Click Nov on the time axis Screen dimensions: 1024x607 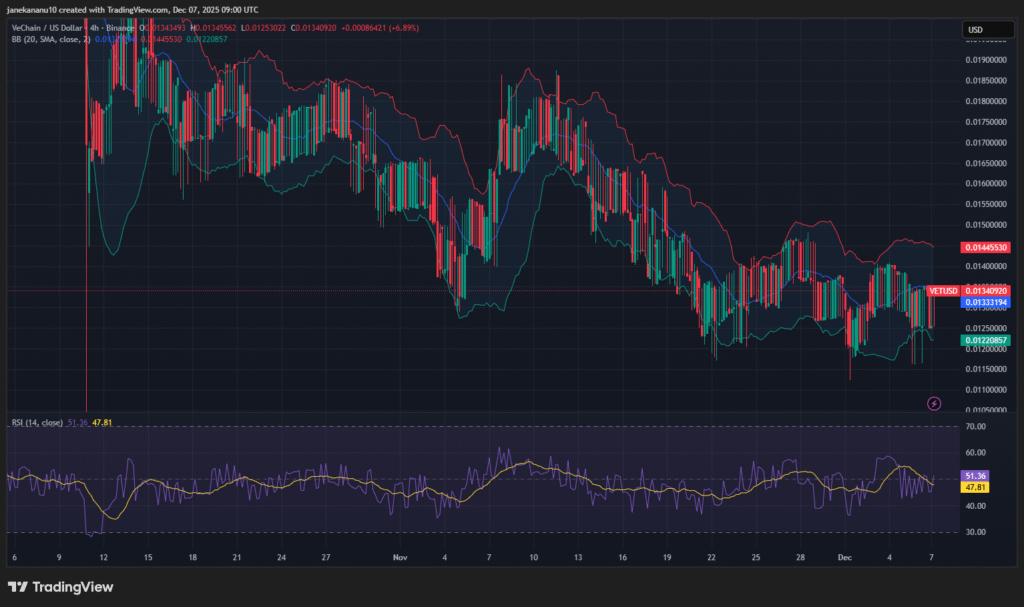click(x=399, y=556)
